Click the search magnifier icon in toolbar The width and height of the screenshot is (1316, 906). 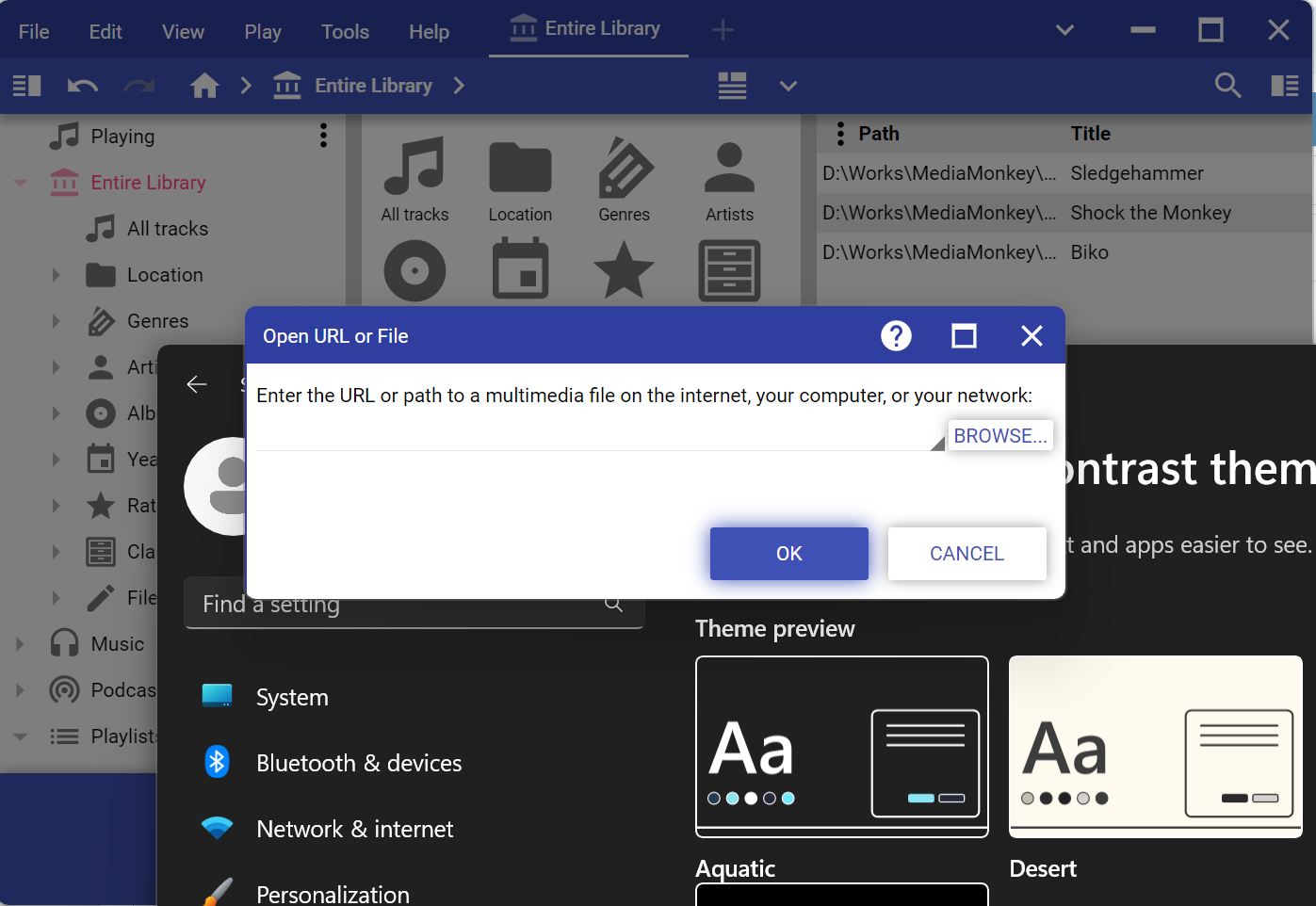[1227, 86]
